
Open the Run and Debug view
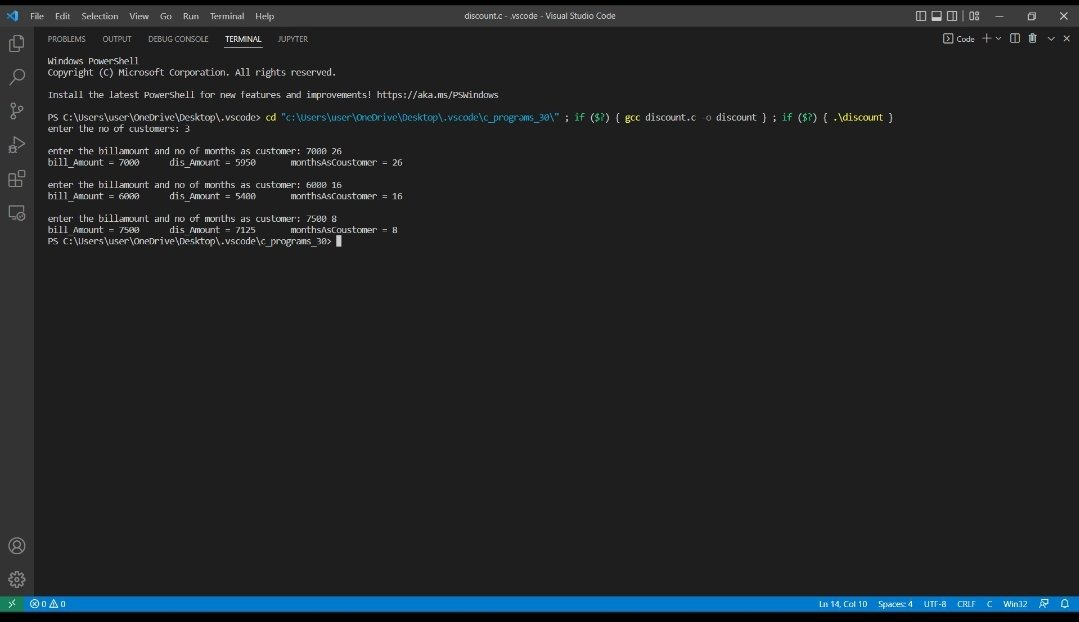[x=17, y=144]
